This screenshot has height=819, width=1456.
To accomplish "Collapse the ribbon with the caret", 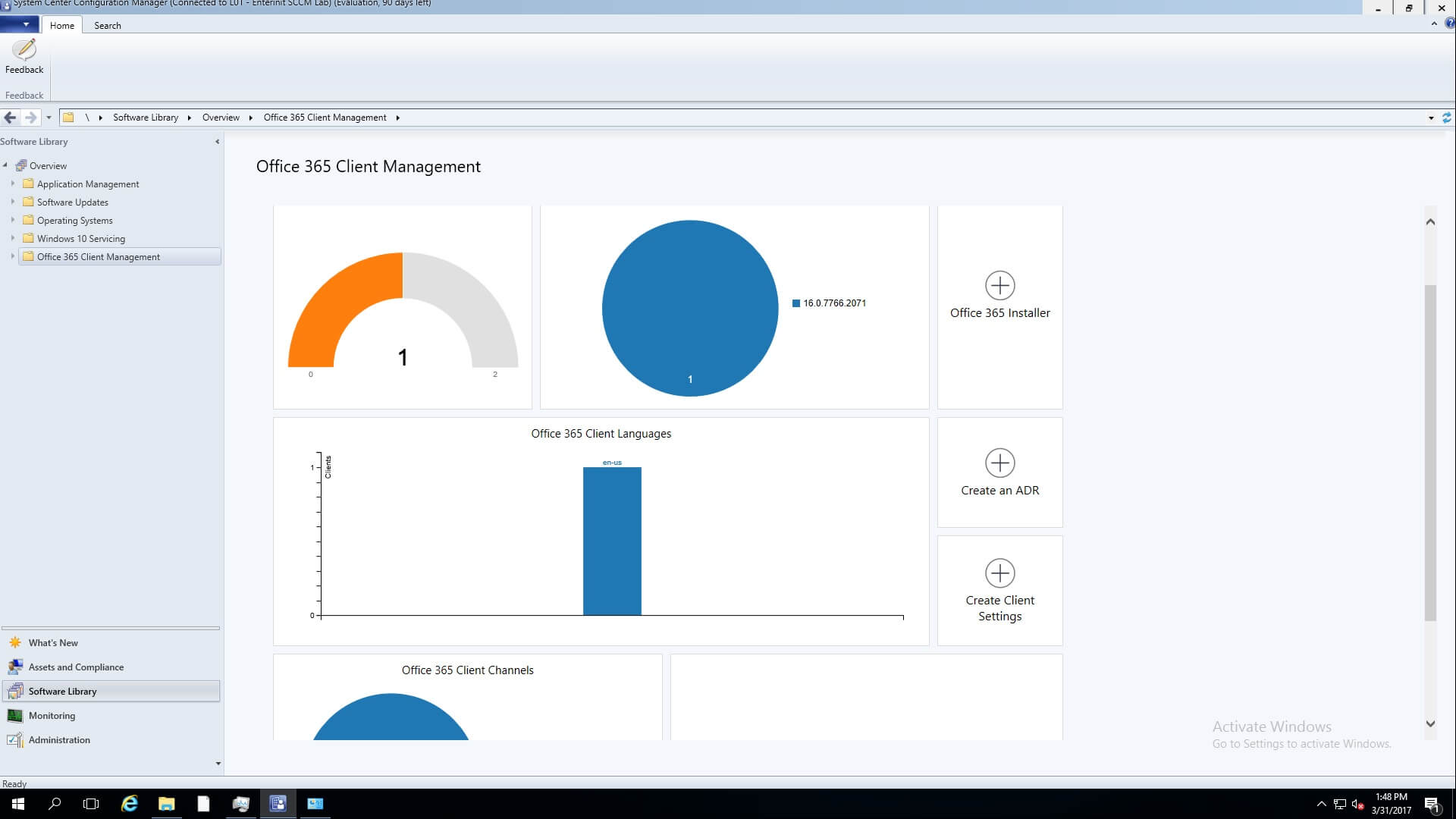I will pos(1434,24).
